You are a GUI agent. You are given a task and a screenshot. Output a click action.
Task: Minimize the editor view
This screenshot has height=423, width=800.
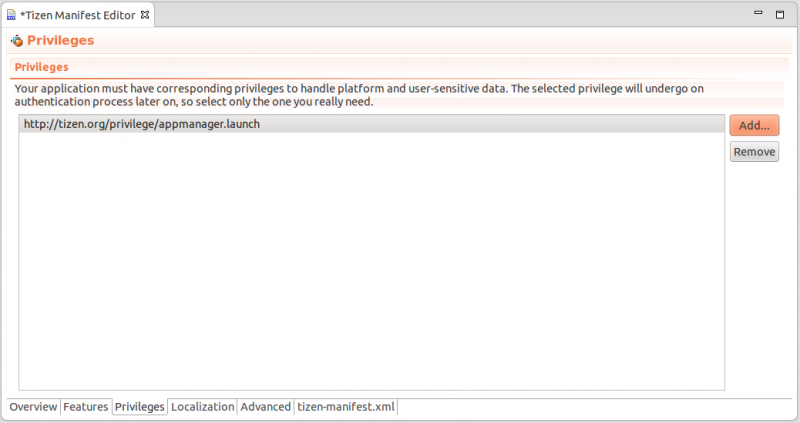tap(757, 15)
